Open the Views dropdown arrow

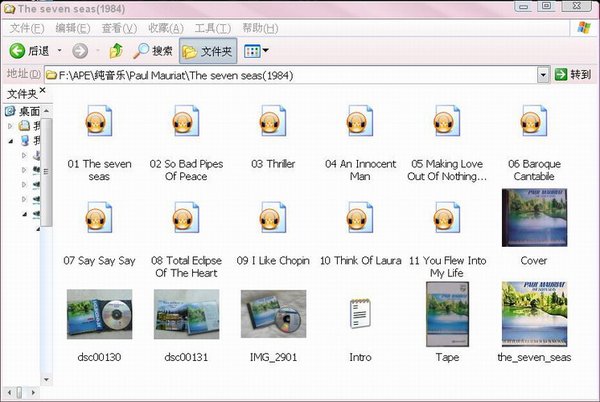266,50
